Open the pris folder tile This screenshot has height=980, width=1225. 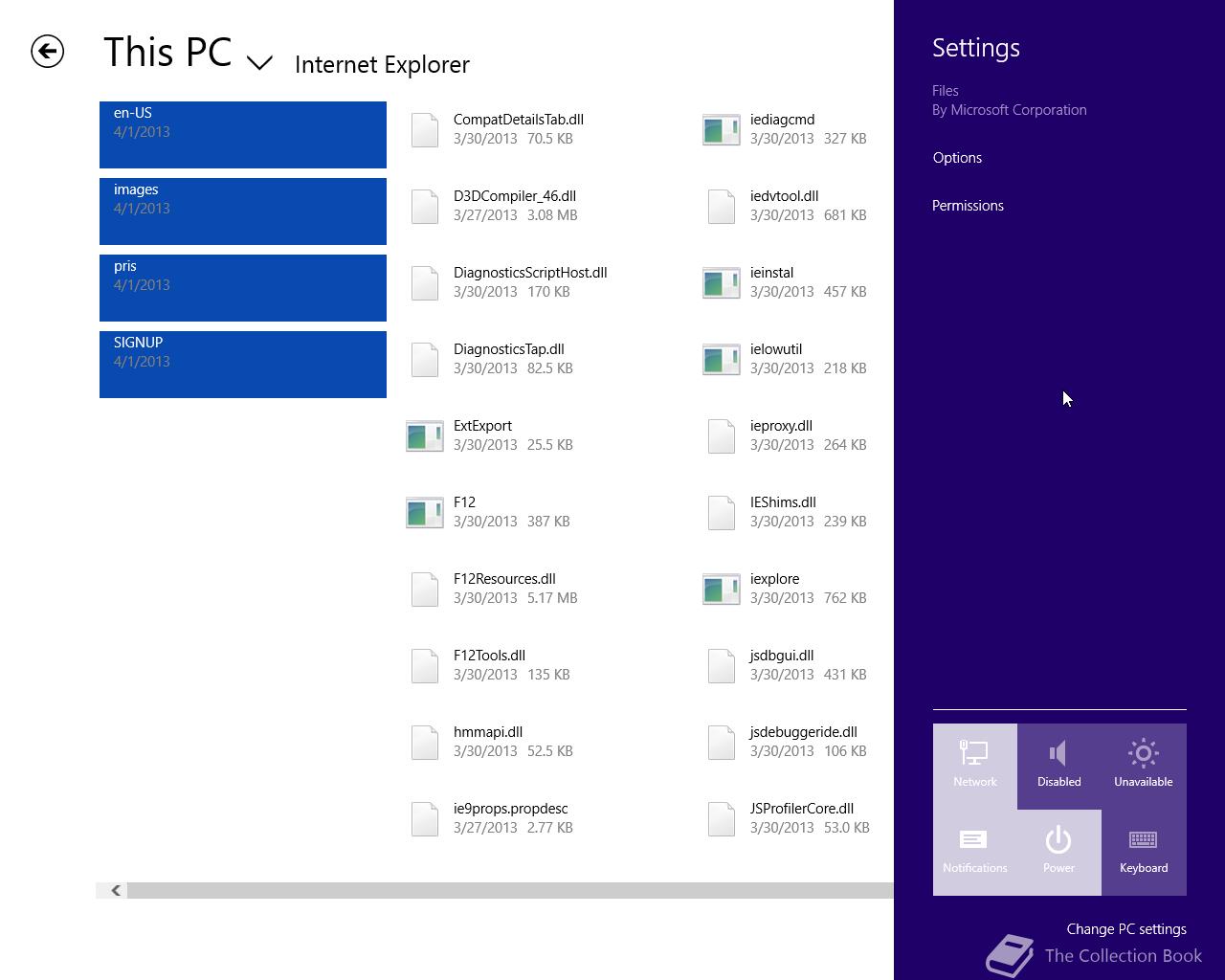coord(243,288)
